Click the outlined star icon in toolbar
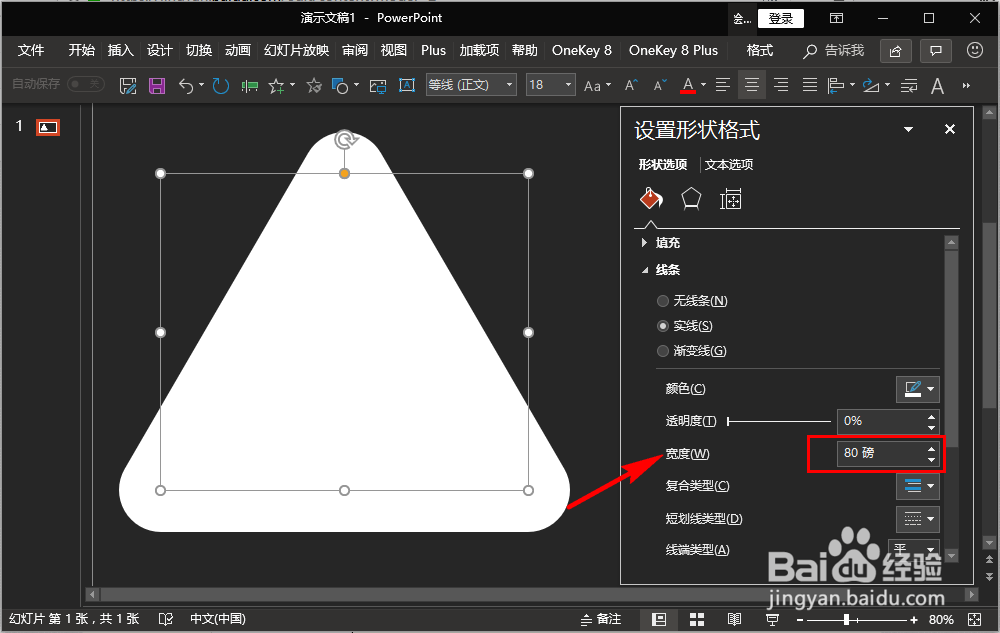This screenshot has height=633, width=1000. (x=314, y=85)
